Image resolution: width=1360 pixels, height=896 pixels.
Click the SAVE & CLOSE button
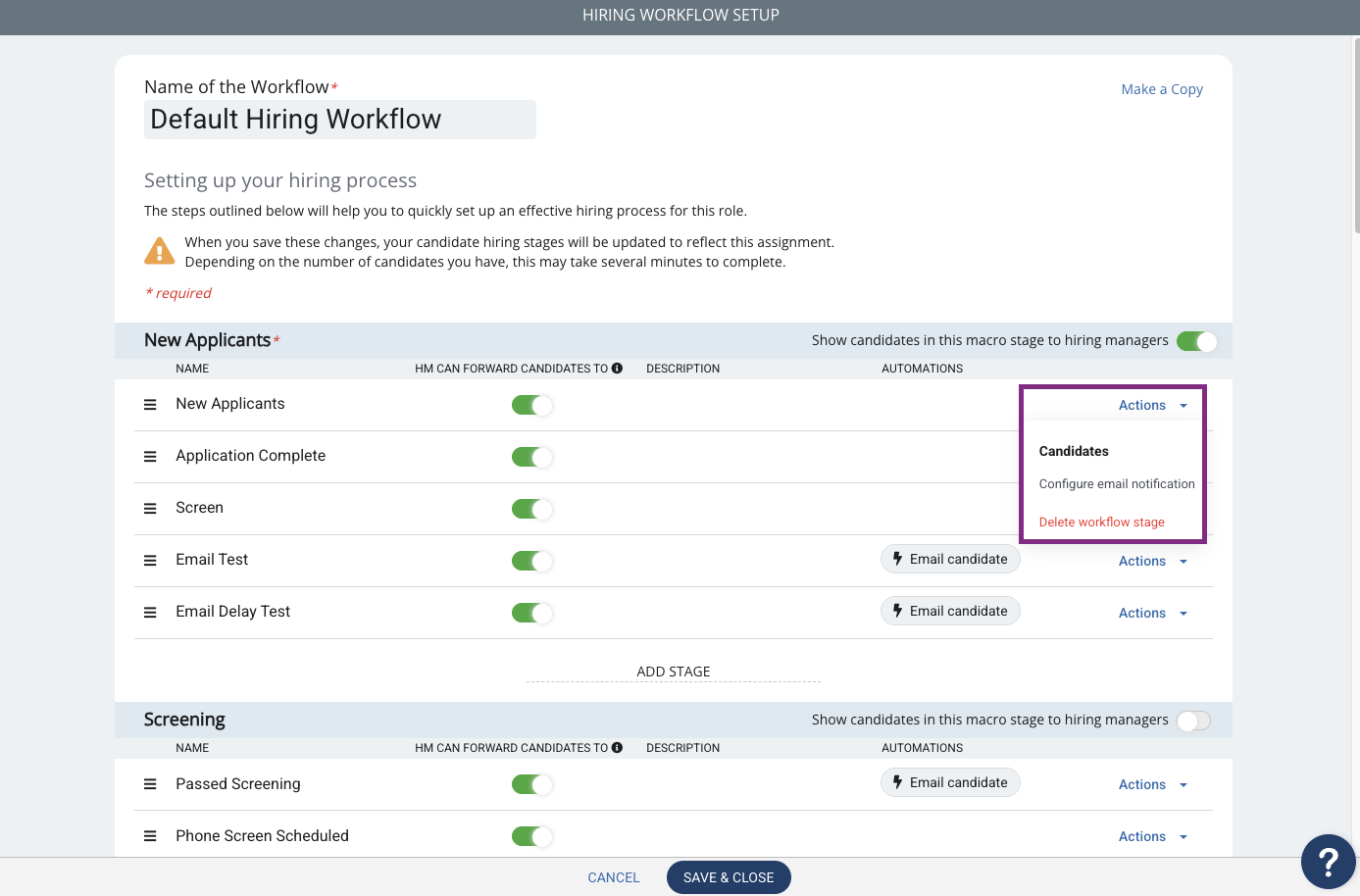(x=729, y=877)
